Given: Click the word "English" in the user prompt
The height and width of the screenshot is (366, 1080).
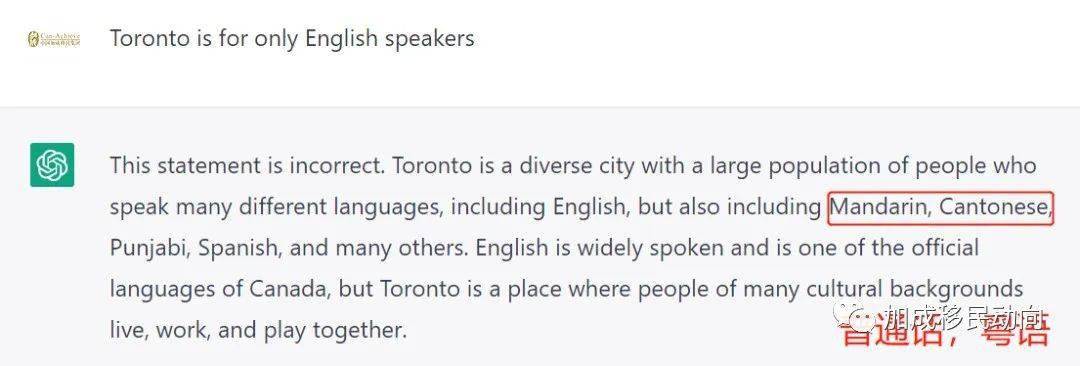Looking at the screenshot, I should (x=342, y=39).
